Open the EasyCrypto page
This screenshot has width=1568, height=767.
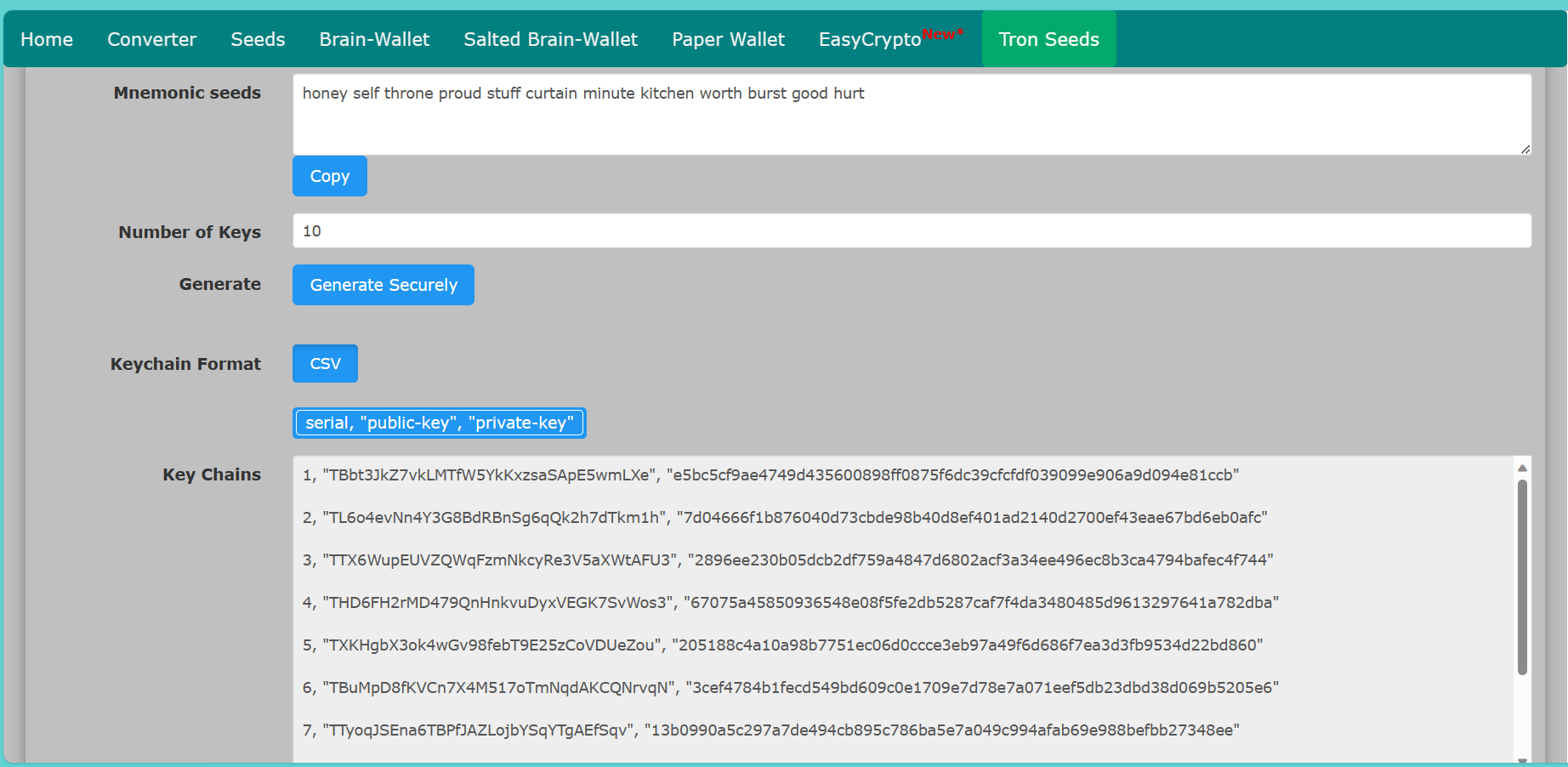pos(891,39)
